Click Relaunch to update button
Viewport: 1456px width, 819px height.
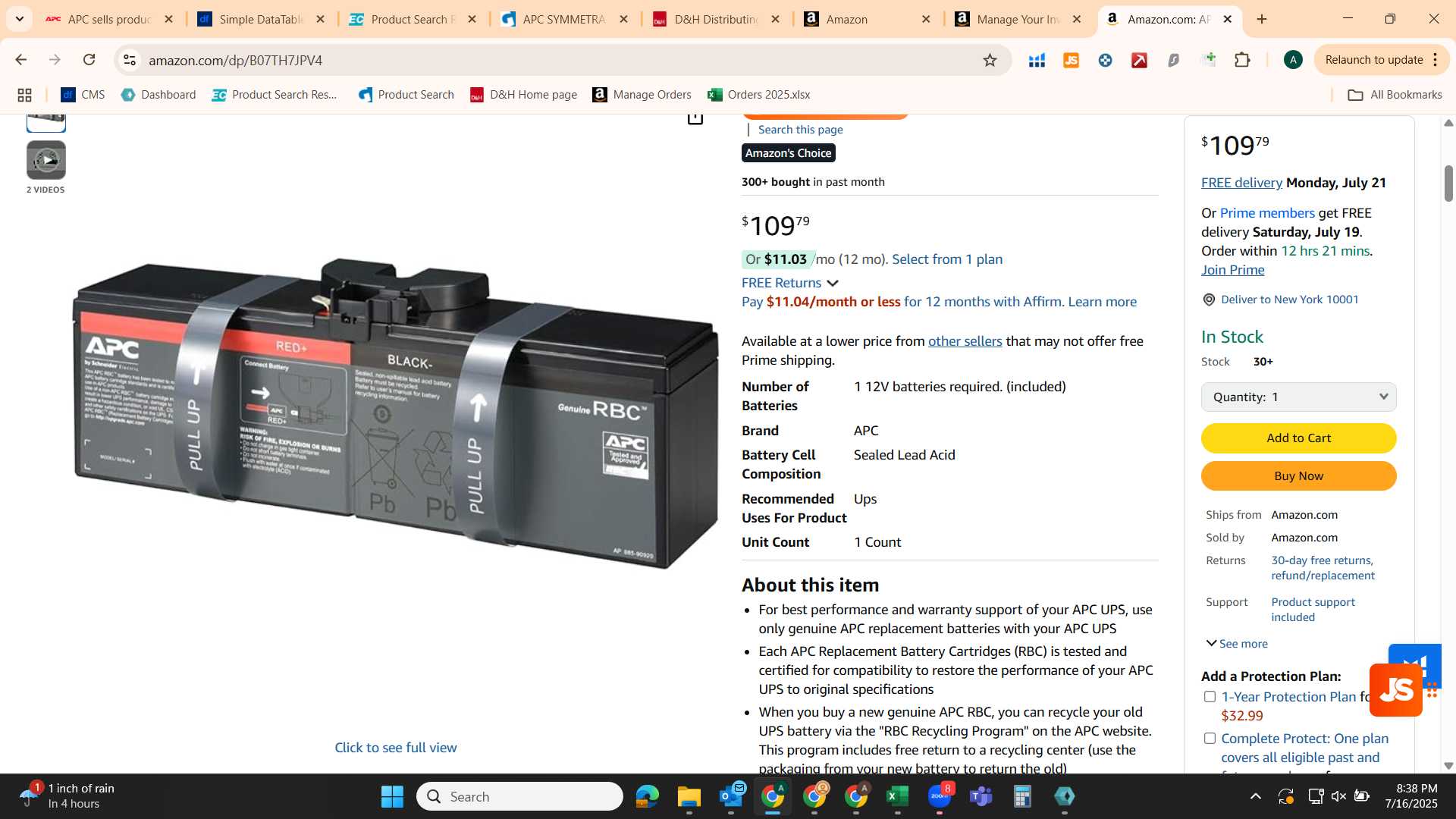pos(1373,60)
